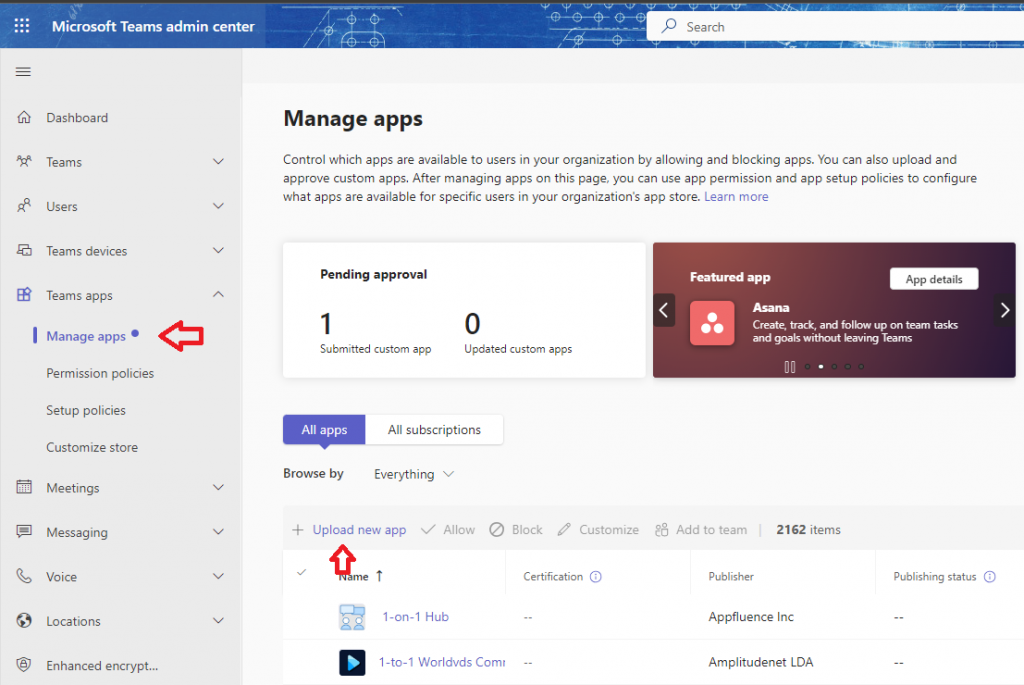Pause the featured app carousel
This screenshot has width=1024, height=685.
point(790,367)
